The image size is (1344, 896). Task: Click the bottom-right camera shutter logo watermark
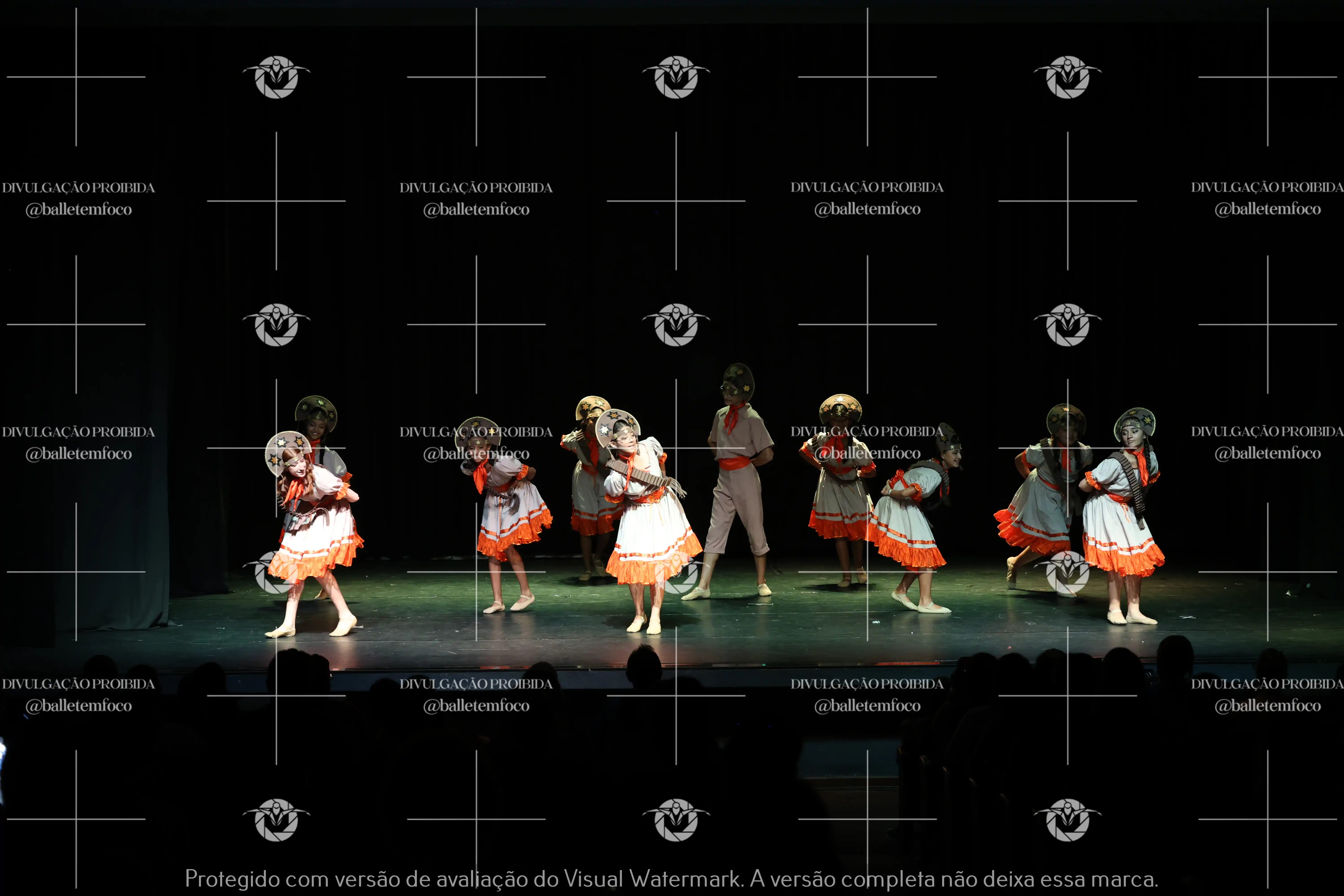pos(1067,820)
